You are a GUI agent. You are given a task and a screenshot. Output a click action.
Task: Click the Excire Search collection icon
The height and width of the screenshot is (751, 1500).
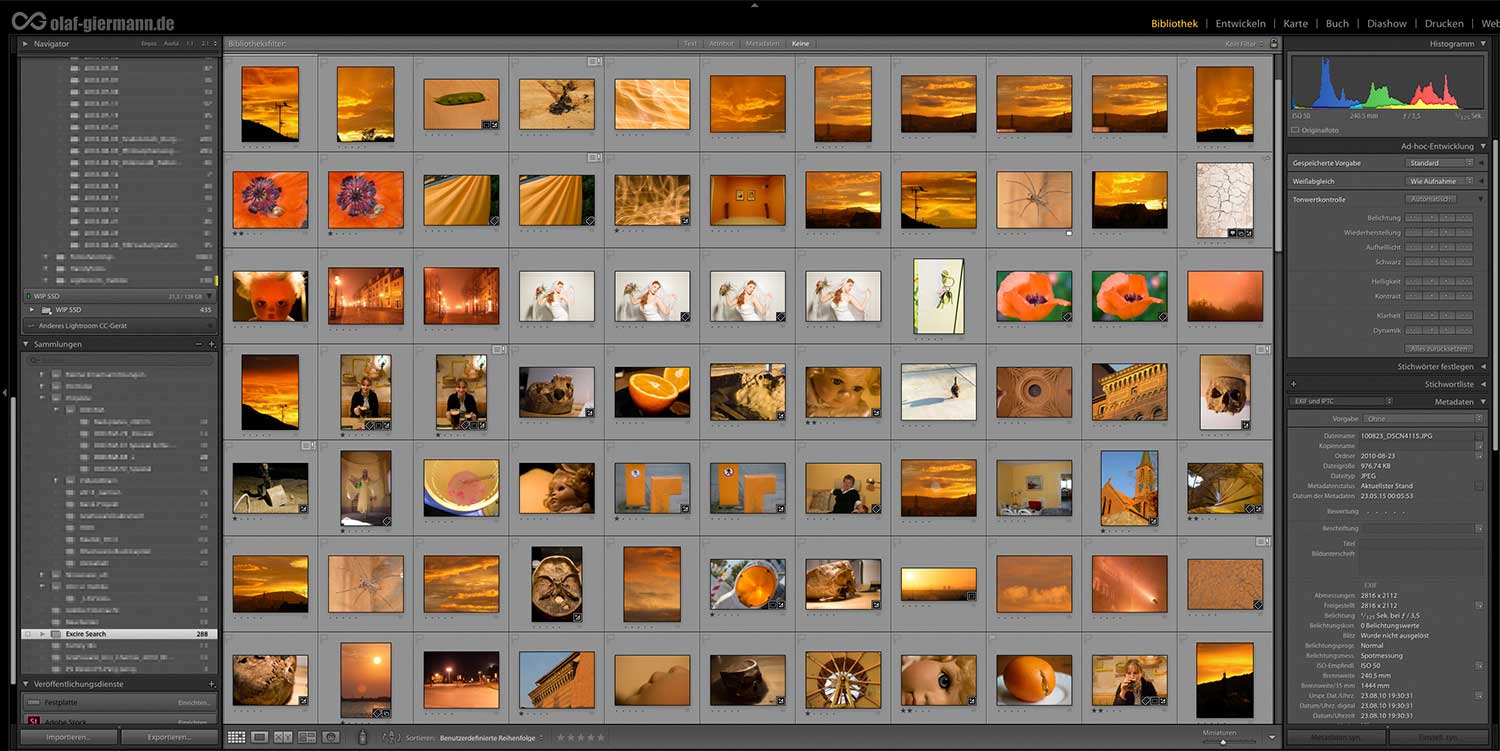click(56, 634)
